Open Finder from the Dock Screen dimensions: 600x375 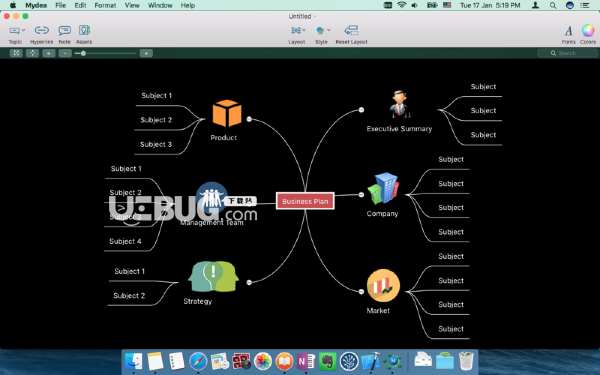coord(134,361)
